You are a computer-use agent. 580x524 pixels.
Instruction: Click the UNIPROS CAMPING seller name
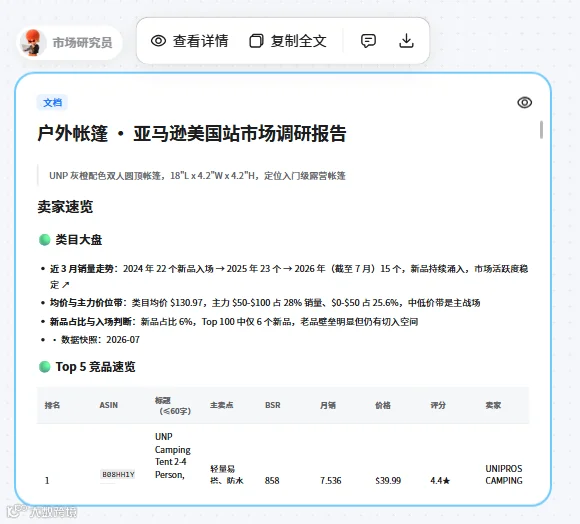504,474
